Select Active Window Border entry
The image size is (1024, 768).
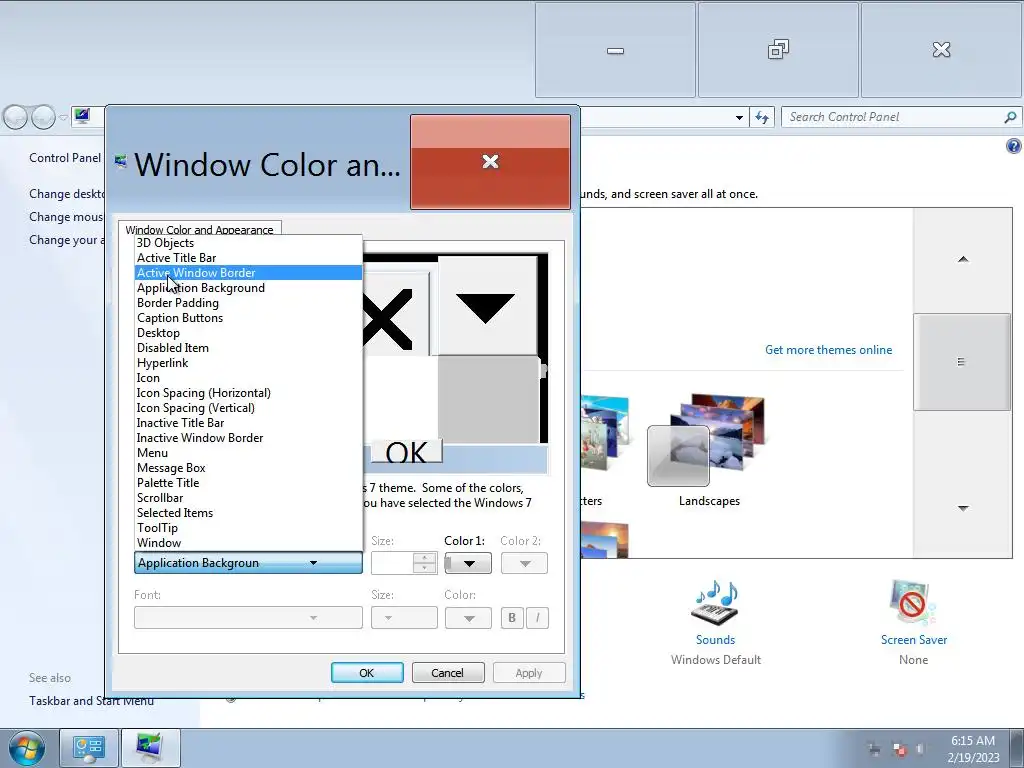(248, 273)
